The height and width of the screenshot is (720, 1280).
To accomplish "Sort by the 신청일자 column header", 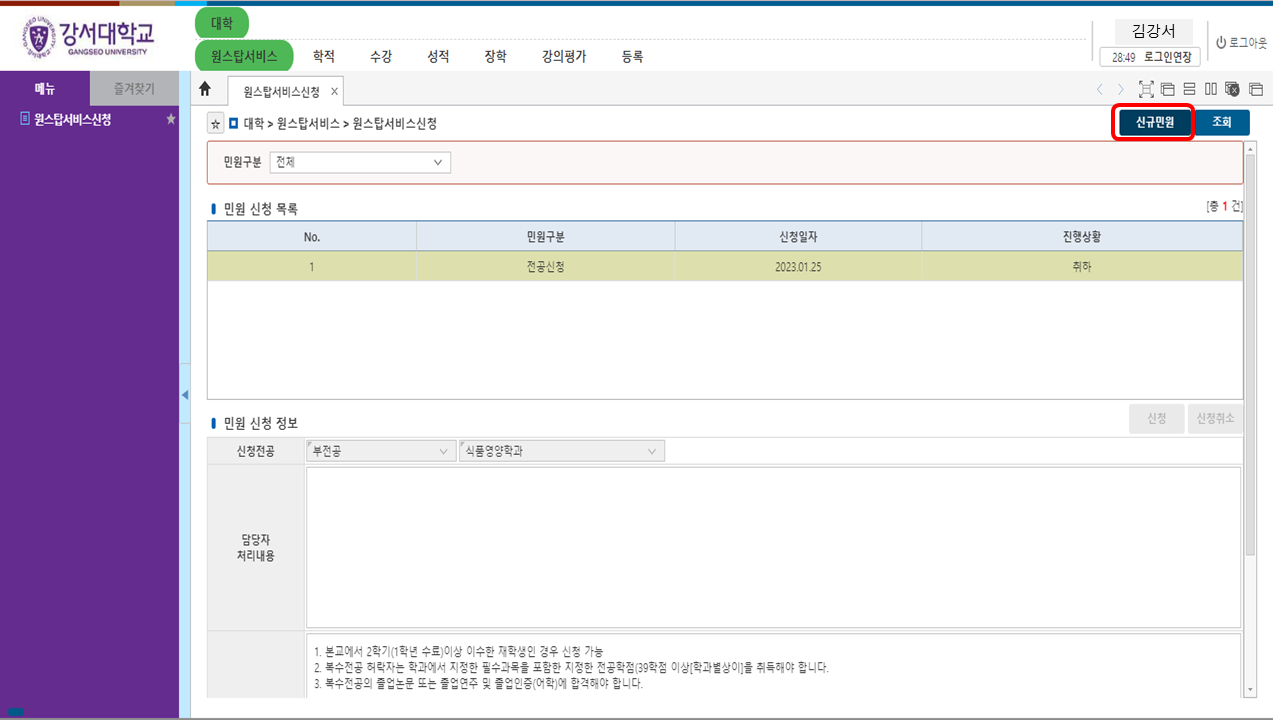I will [x=798, y=237].
